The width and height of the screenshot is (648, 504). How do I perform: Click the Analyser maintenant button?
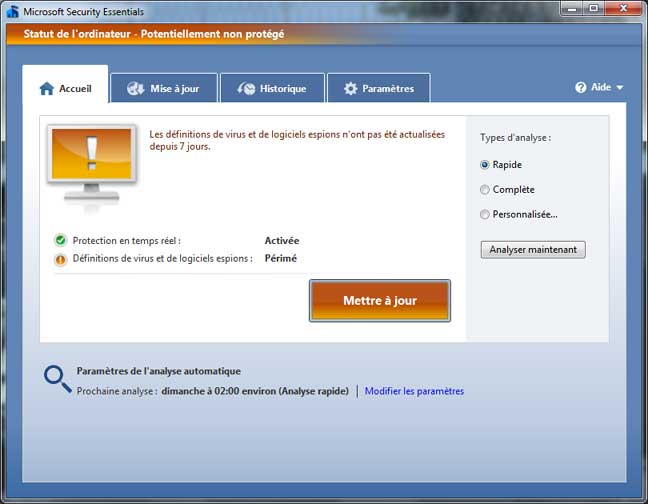532,250
